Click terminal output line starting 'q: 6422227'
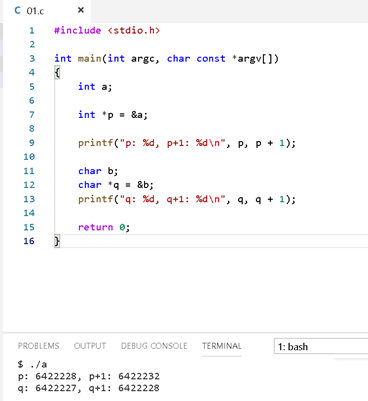This screenshot has height=401, width=368. (x=89, y=388)
